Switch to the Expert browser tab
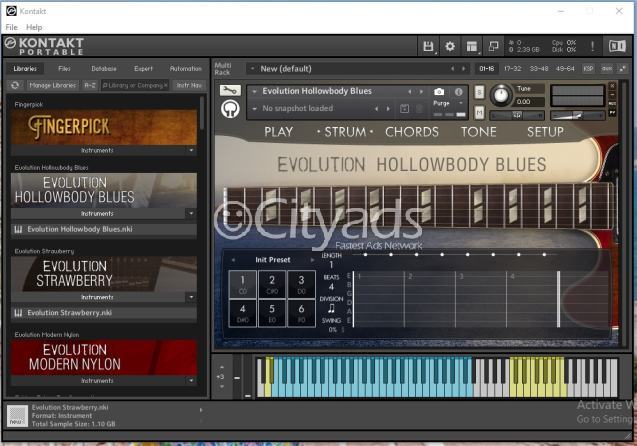 click(143, 69)
